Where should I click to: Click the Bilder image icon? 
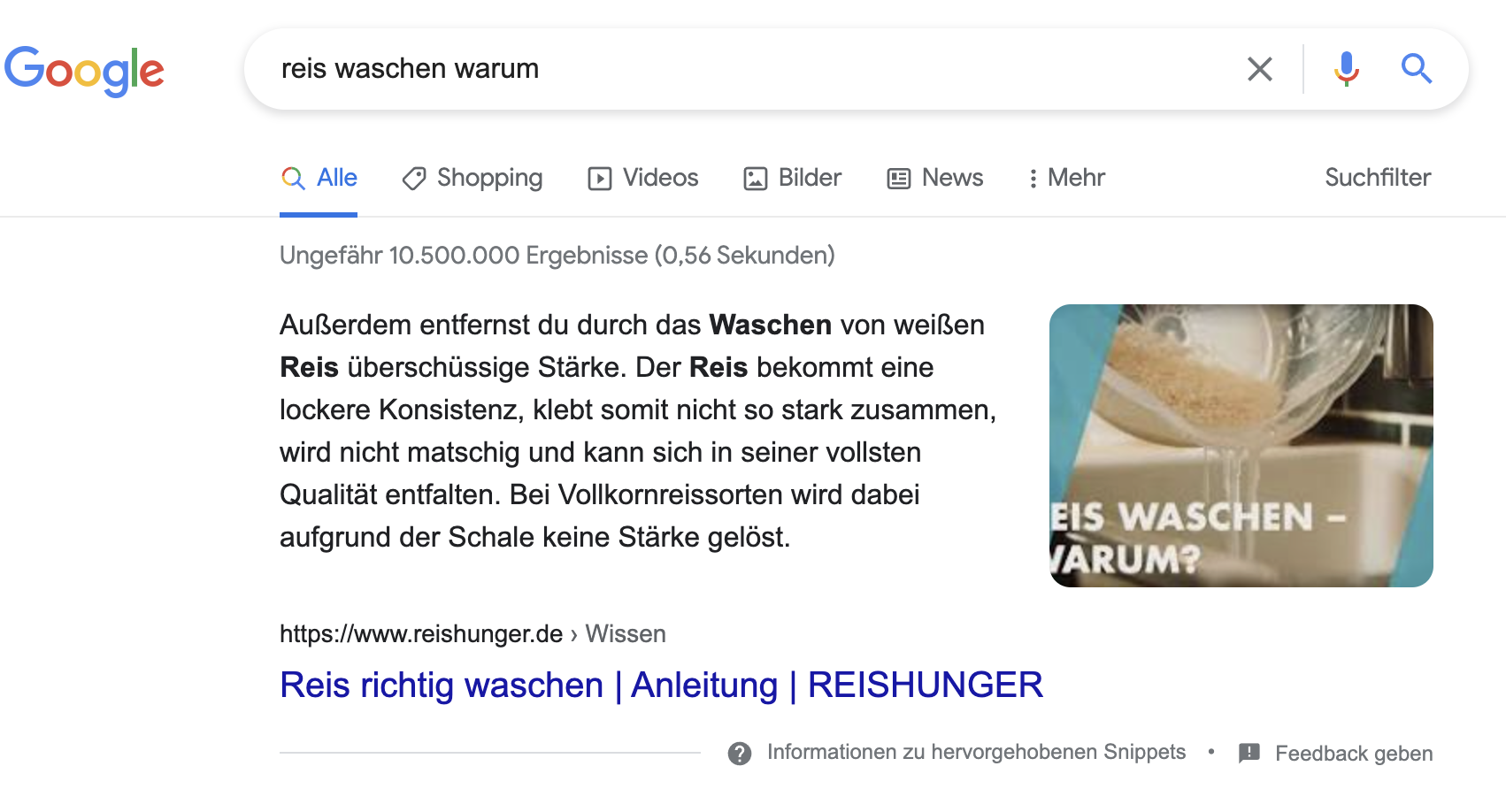pos(755,179)
